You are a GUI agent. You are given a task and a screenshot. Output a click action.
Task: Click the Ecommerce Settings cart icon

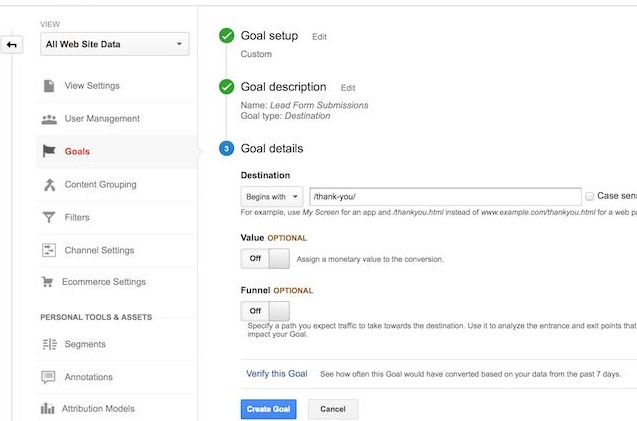[x=48, y=282]
